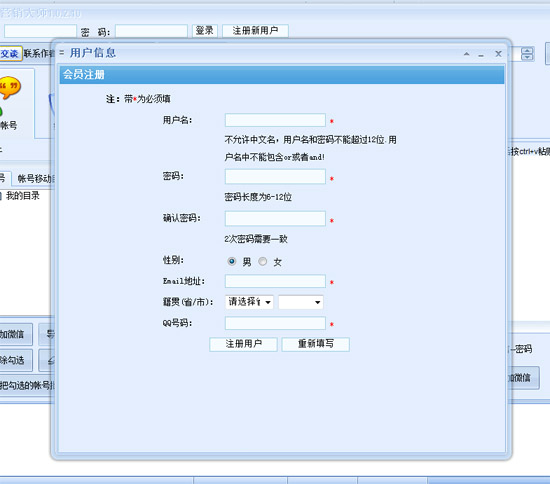Click the 注册新用户 button
Image resolution: width=550 pixels, height=484 pixels.
pos(255,31)
